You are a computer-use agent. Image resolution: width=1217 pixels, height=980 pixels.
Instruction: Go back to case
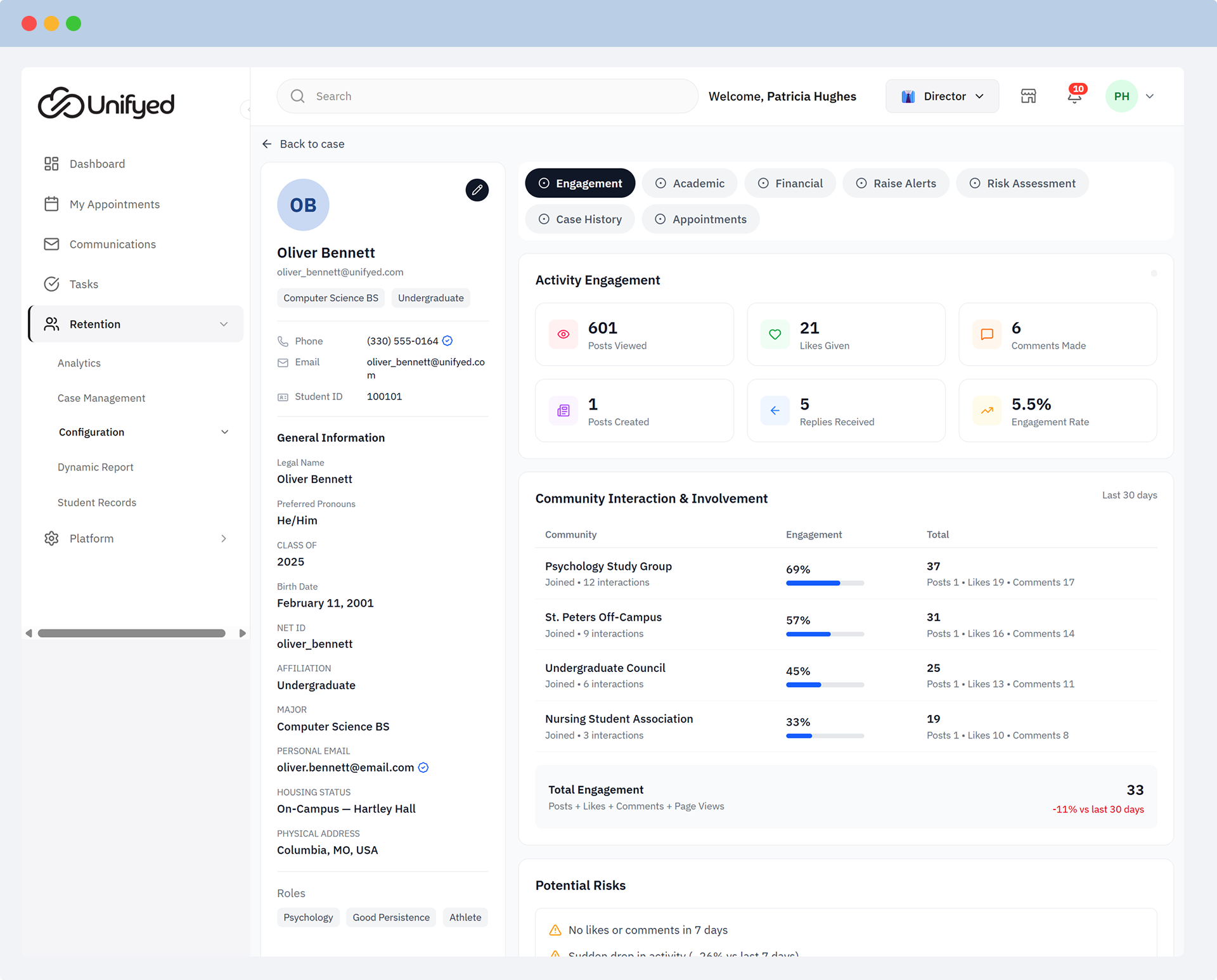(303, 144)
